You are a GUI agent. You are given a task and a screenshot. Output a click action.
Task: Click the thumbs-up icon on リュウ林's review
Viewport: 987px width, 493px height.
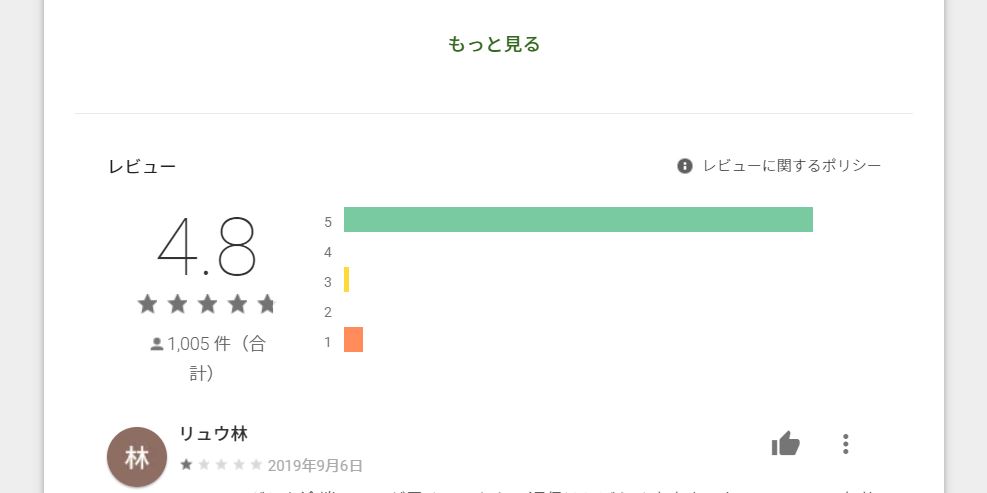[786, 444]
